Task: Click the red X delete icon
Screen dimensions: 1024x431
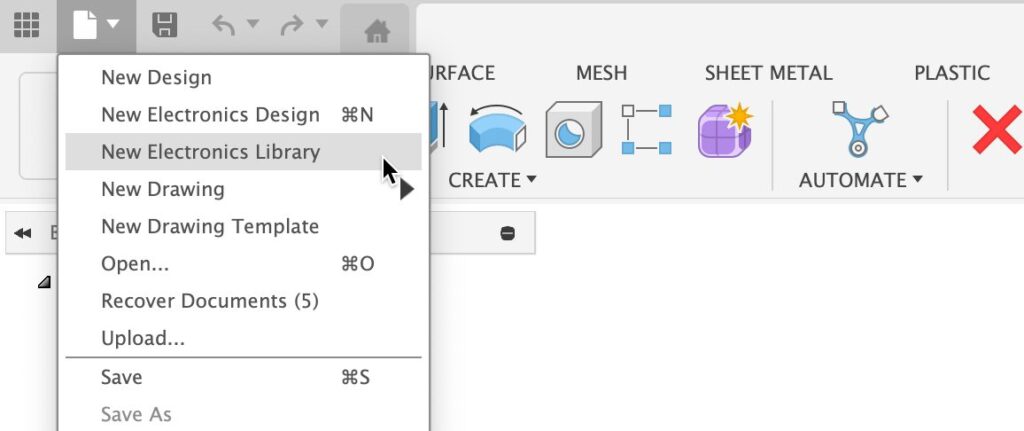Action: click(x=997, y=130)
